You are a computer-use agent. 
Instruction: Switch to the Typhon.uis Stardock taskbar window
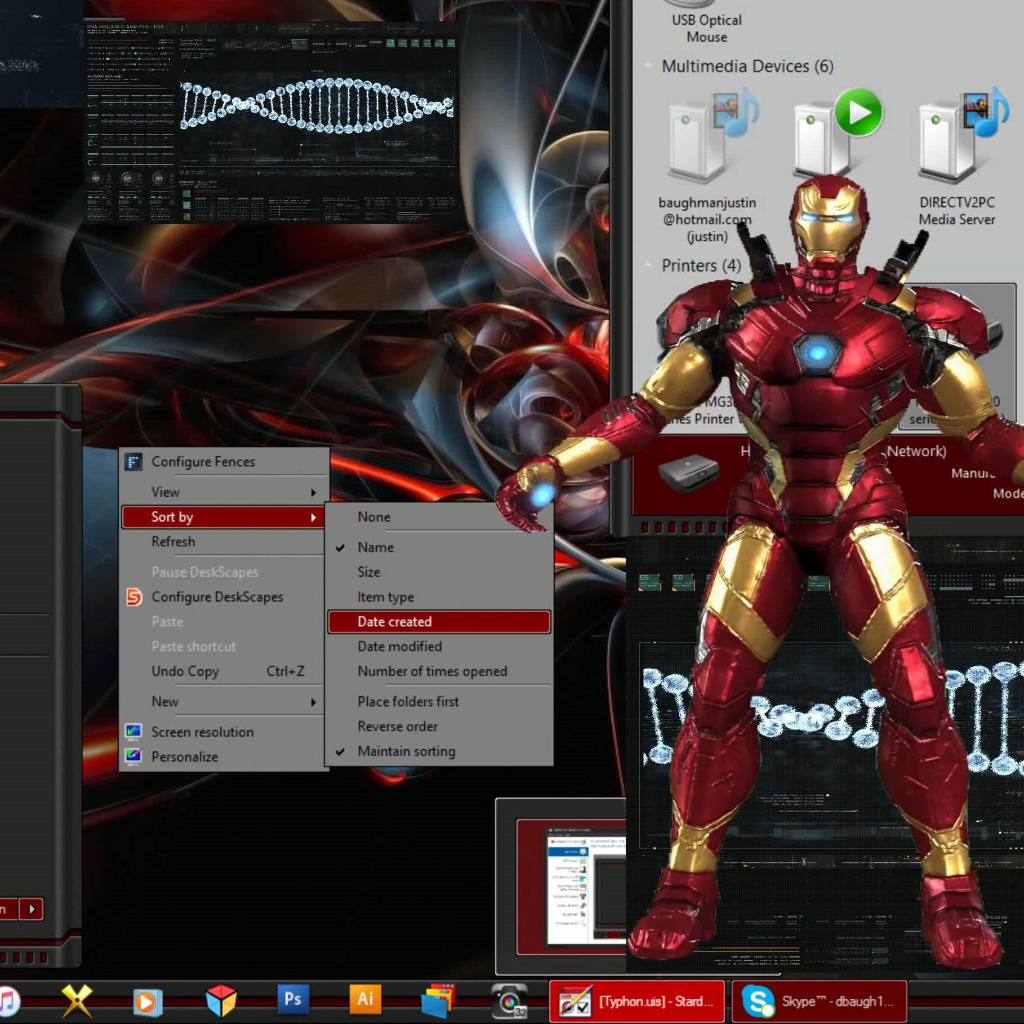(637, 1001)
